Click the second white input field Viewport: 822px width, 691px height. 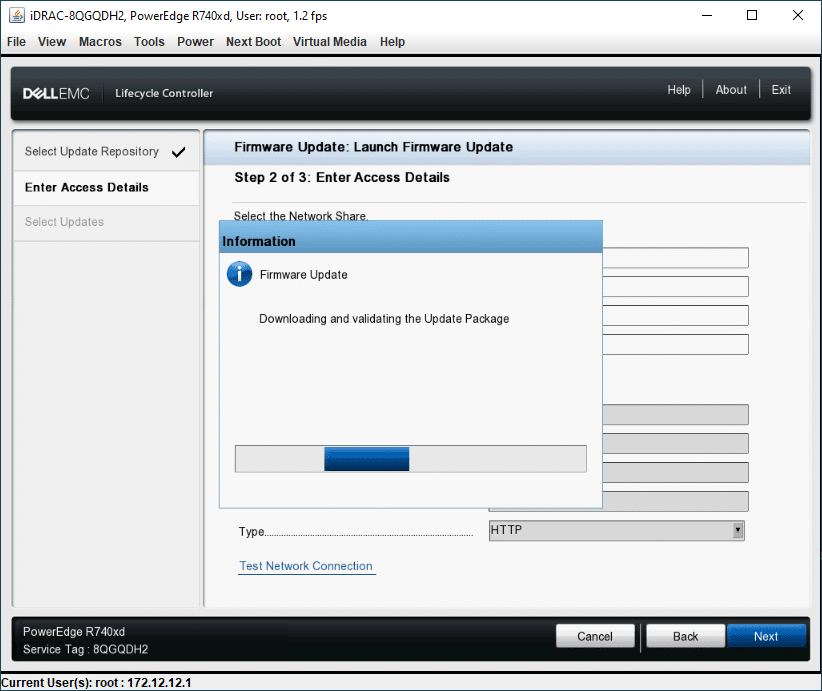pyautogui.click(x=675, y=287)
